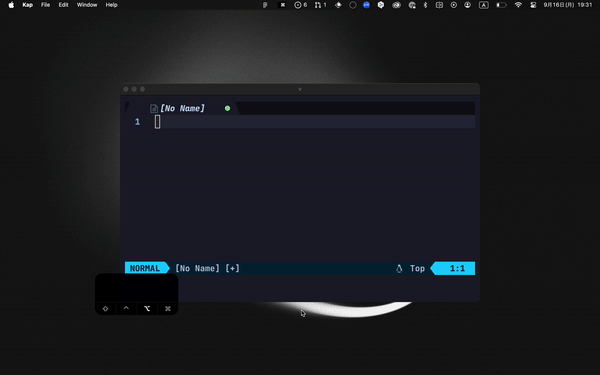Click the Linux penguin icon in statusline
The width and height of the screenshot is (600, 375).
pyautogui.click(x=399, y=269)
